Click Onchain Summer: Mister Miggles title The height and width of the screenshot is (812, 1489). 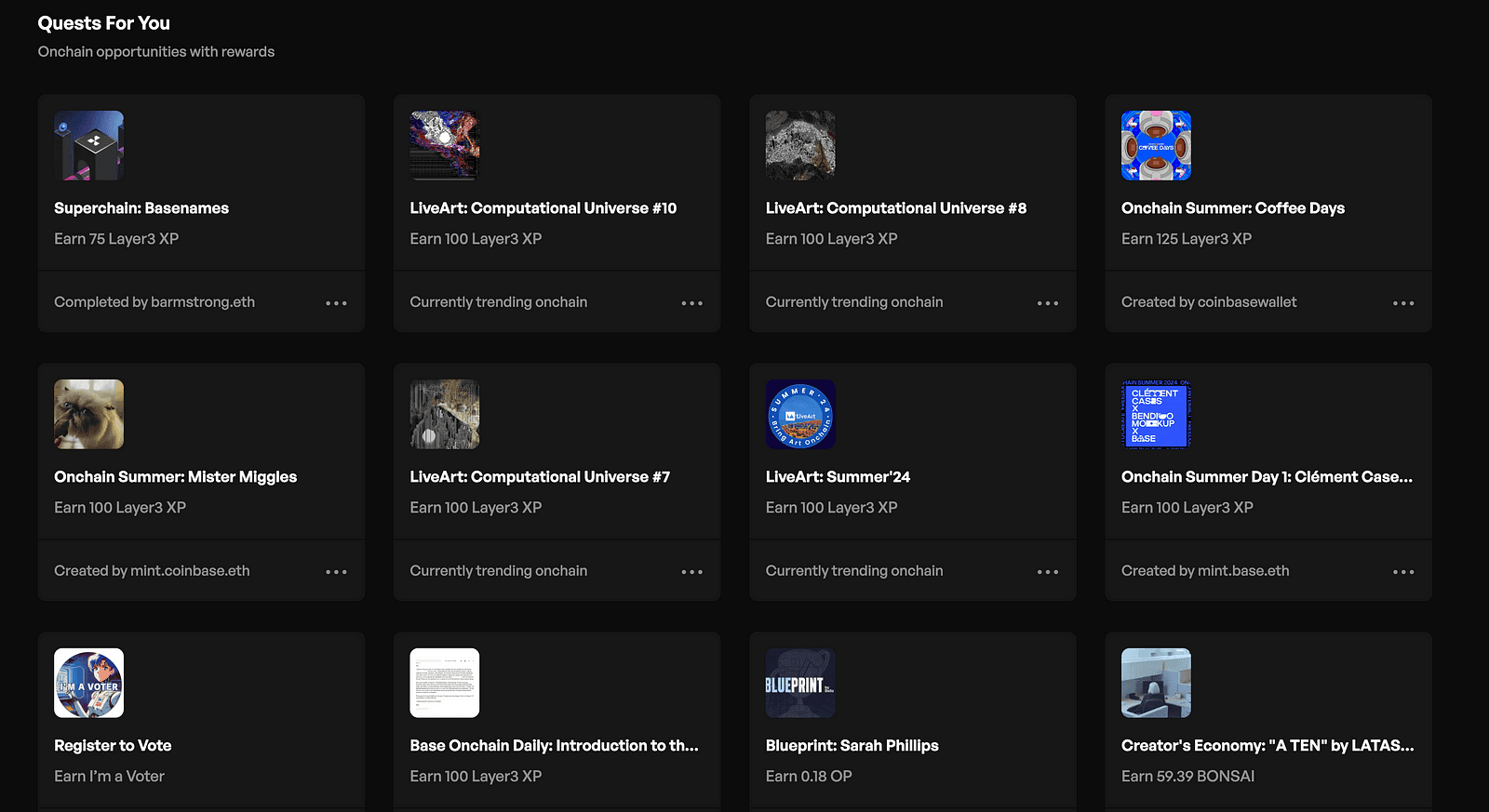coord(176,477)
